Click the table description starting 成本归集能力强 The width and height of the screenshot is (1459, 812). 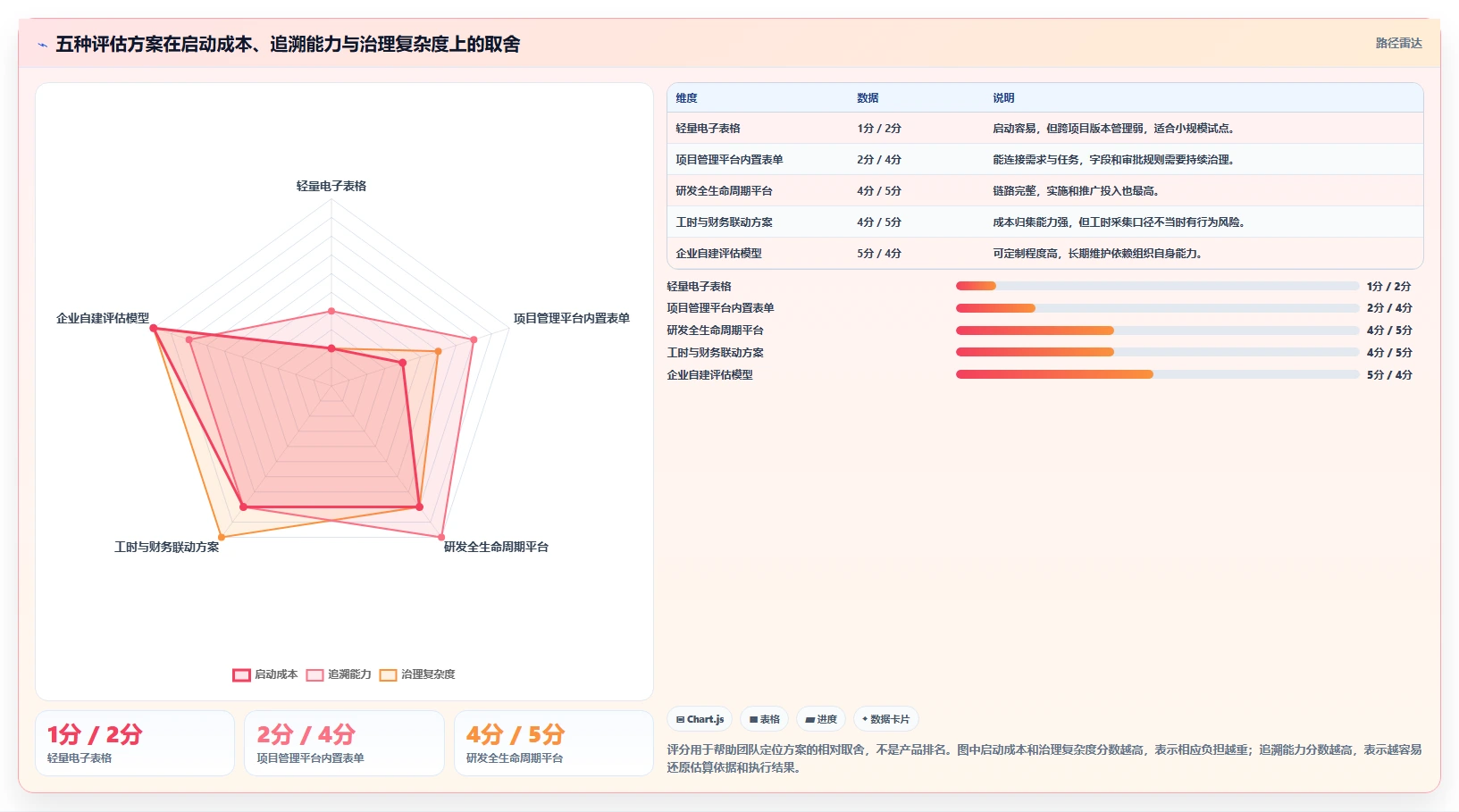(x=1119, y=222)
